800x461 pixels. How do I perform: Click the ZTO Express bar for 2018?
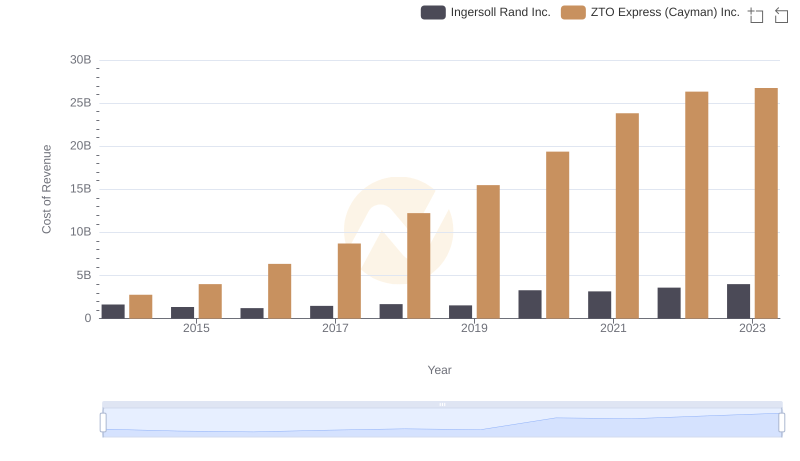click(419, 266)
